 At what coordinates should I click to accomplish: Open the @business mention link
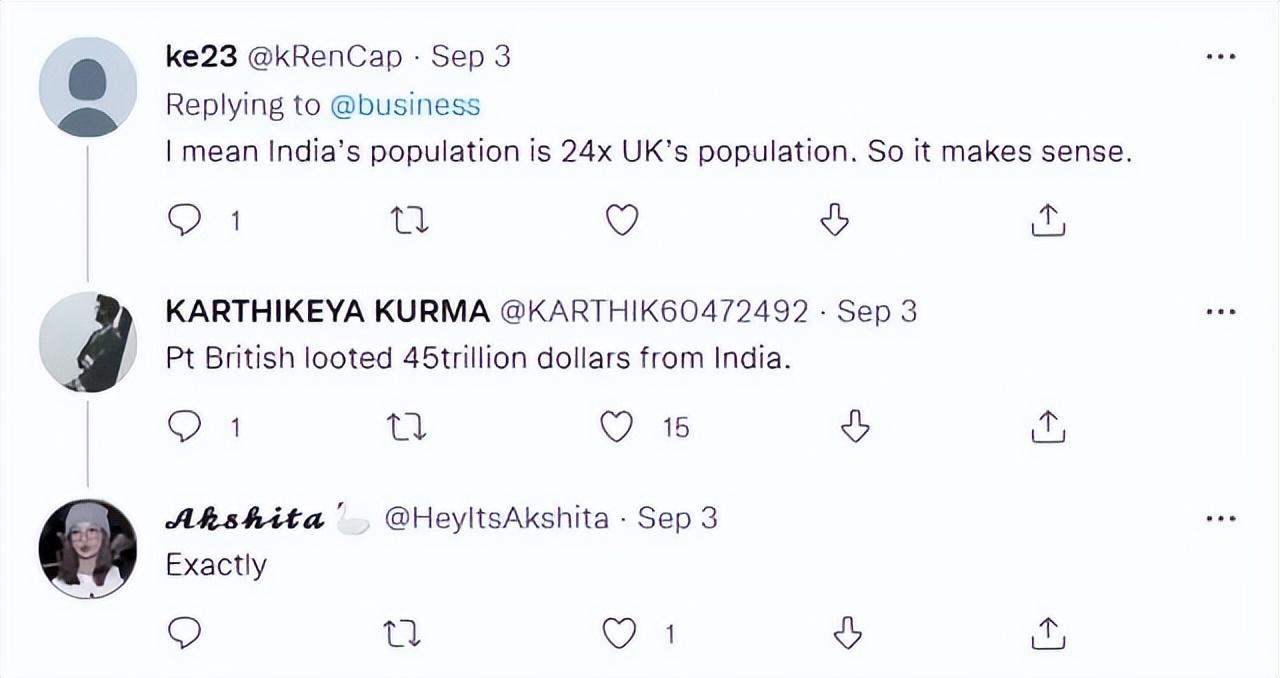coord(405,104)
